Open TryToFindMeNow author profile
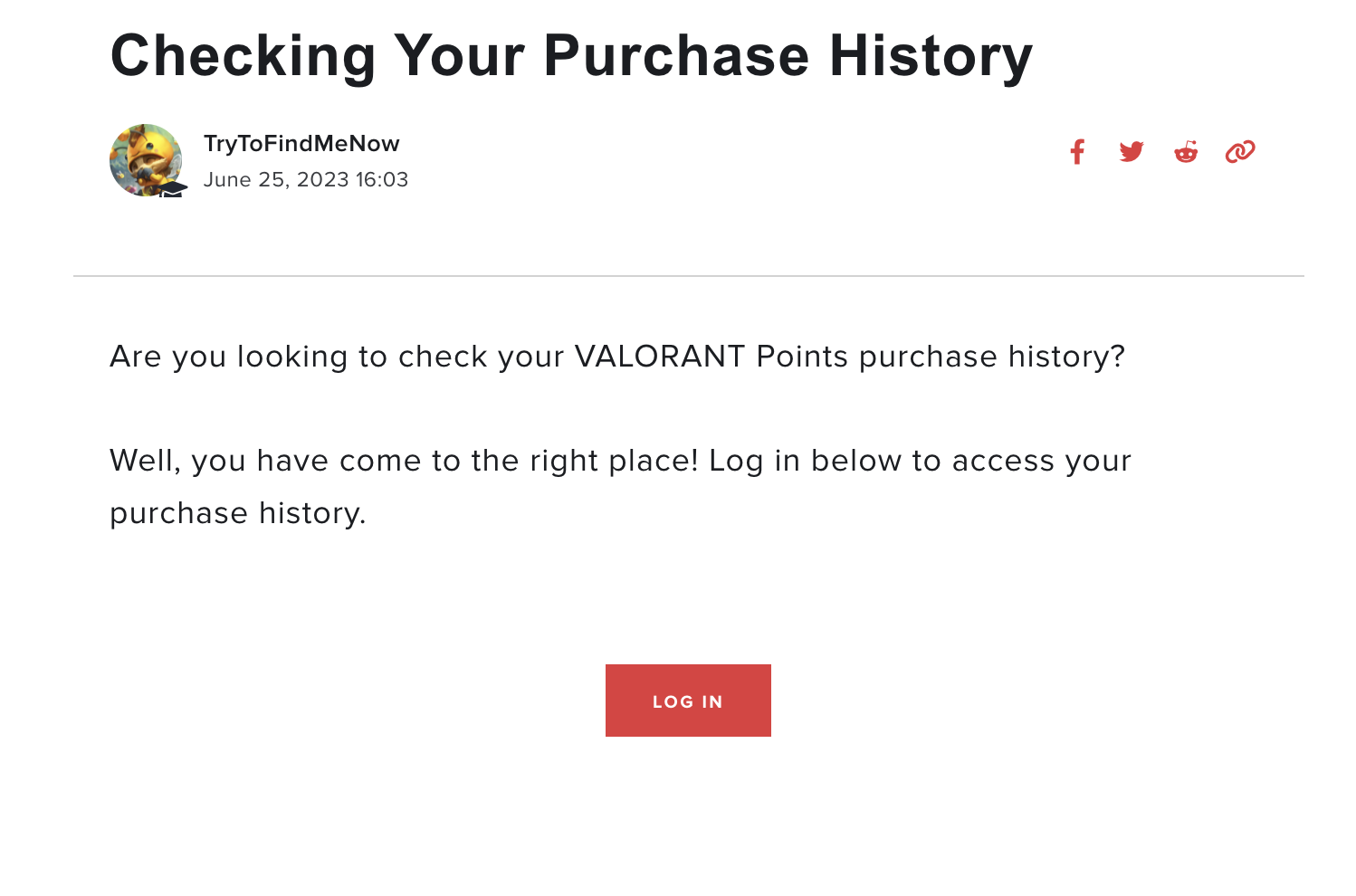The image size is (1356, 896). point(301,144)
